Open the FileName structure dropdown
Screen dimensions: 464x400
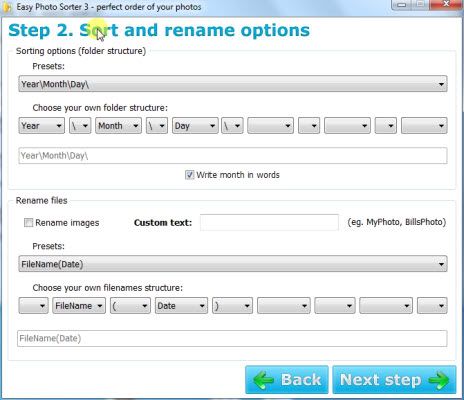[79, 306]
